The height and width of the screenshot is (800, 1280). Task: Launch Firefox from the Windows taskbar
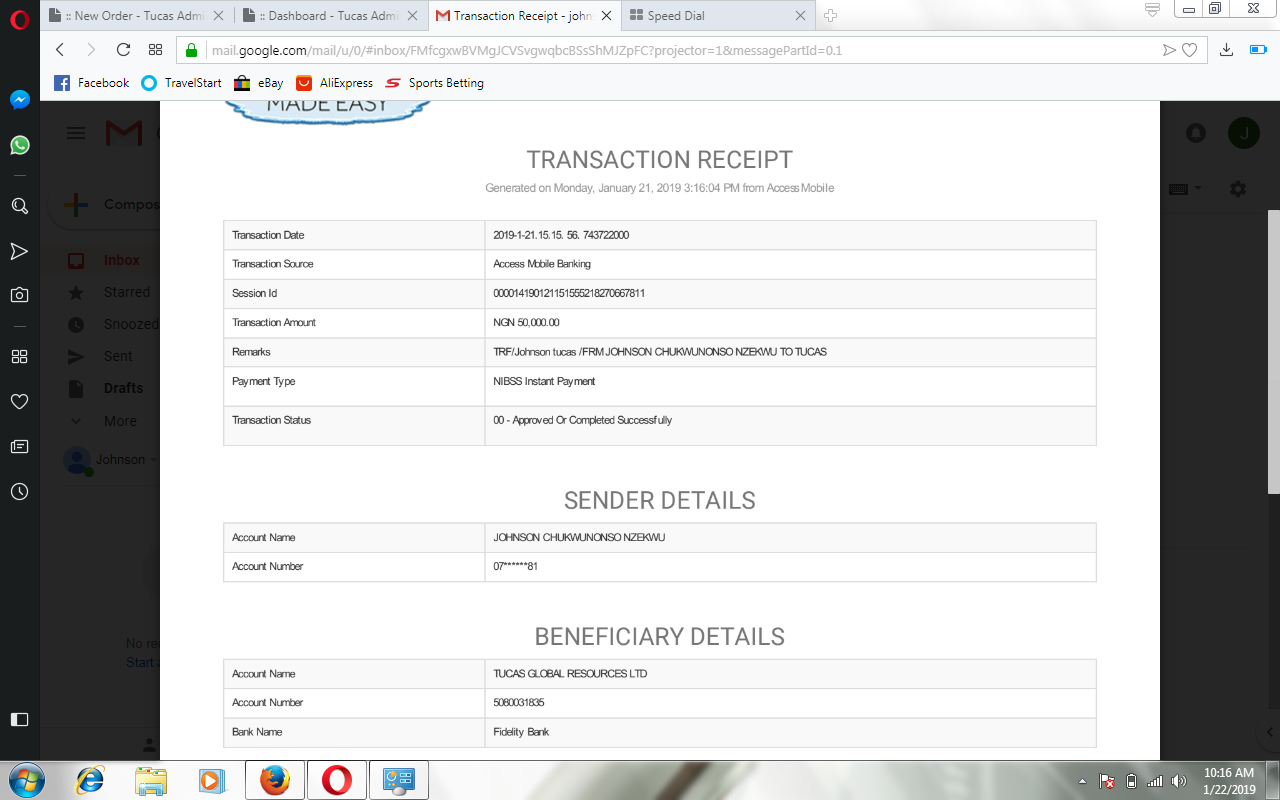274,780
